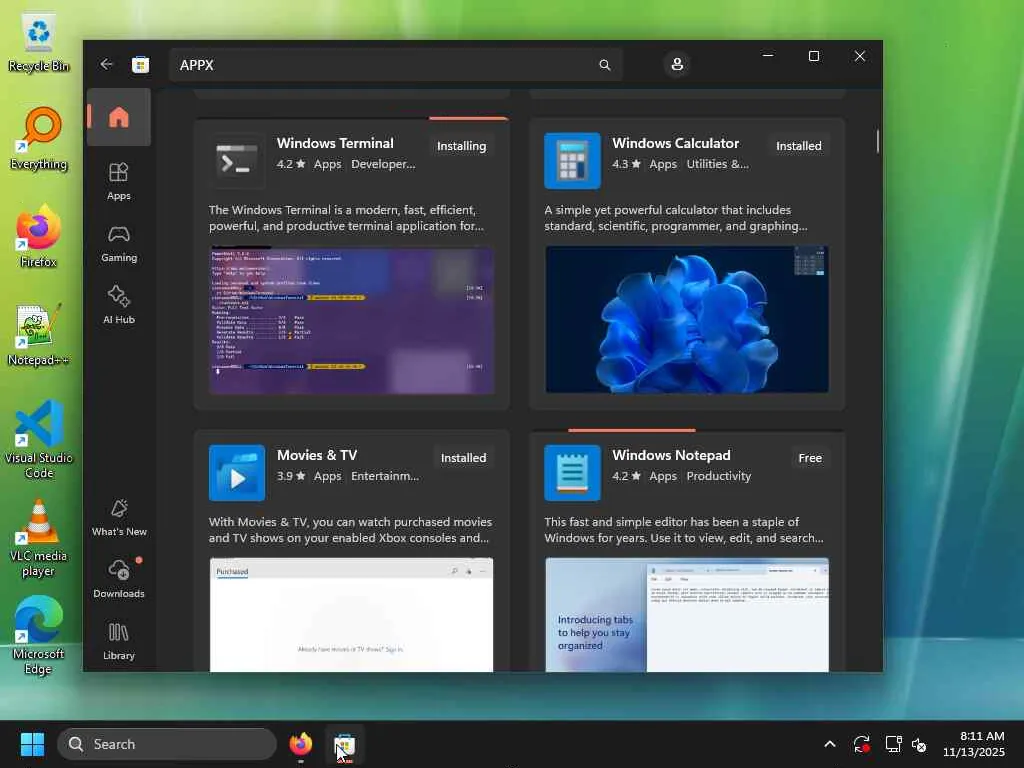Open the Windows Start menu

pyautogui.click(x=32, y=744)
